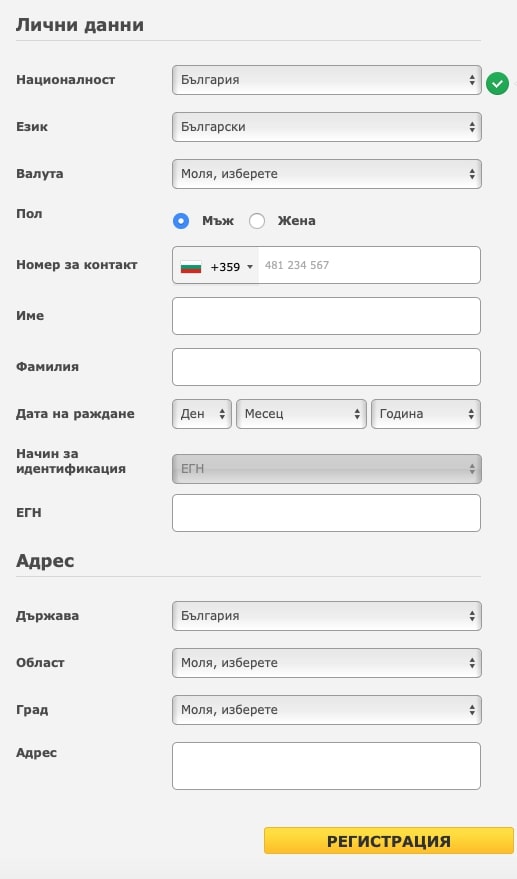Click the ЕГН input field
The height and width of the screenshot is (879, 517).
326,513
